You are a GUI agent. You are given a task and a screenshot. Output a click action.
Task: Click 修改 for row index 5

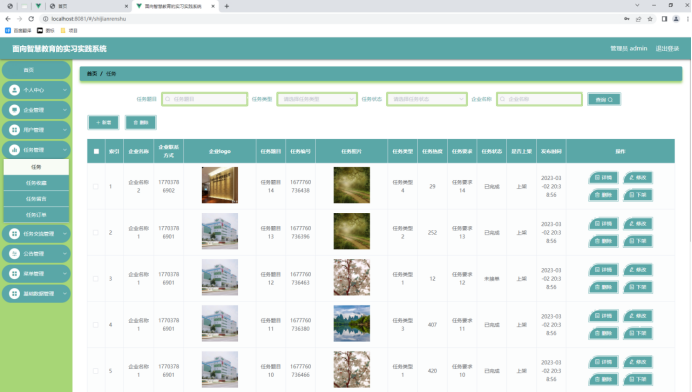click(x=638, y=362)
